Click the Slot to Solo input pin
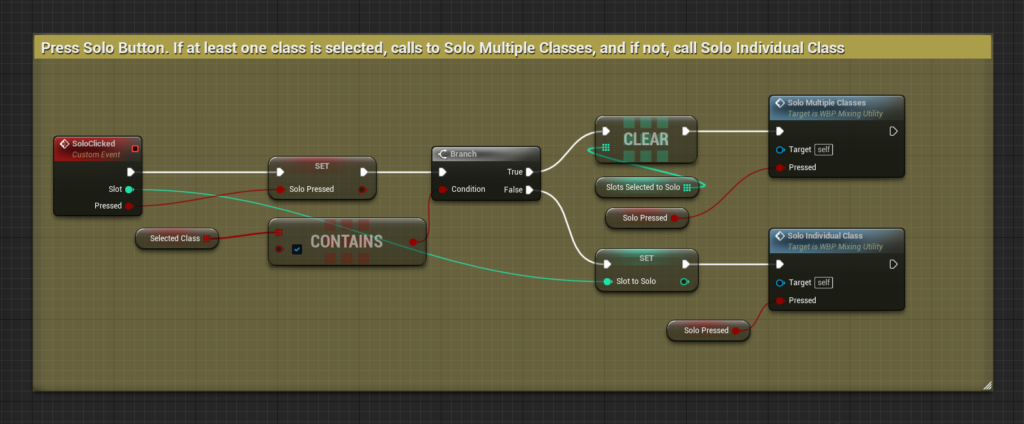Screen dimensions: 1024x424 [x=607, y=281]
